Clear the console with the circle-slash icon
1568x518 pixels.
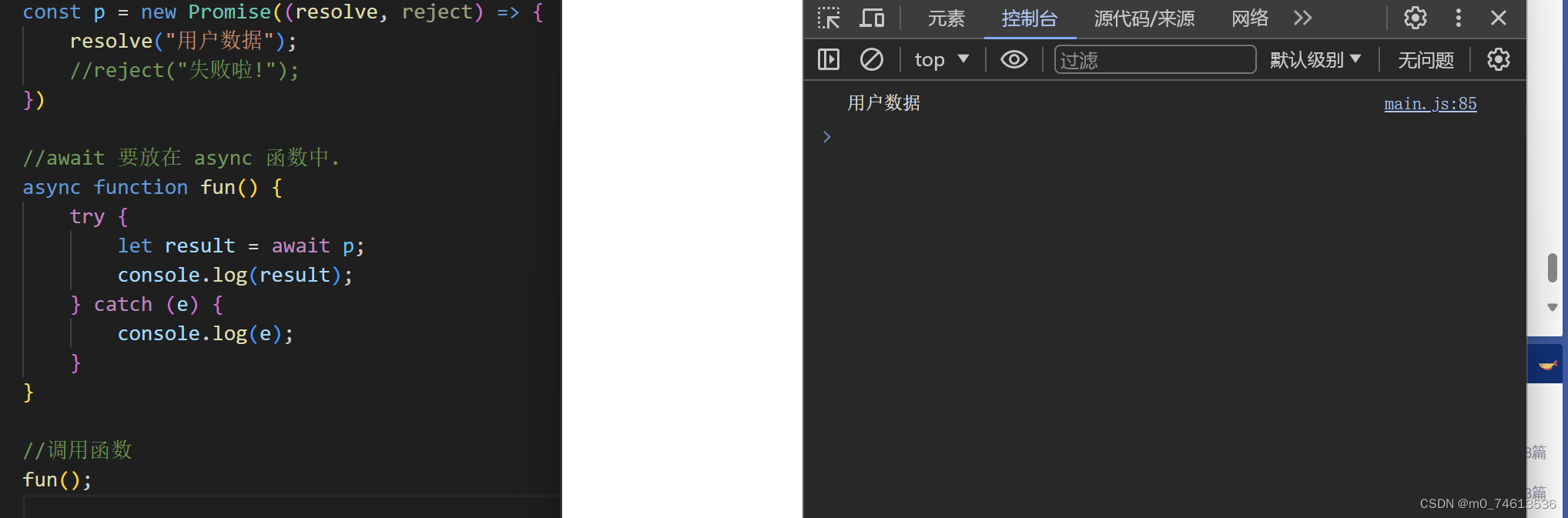coord(871,59)
